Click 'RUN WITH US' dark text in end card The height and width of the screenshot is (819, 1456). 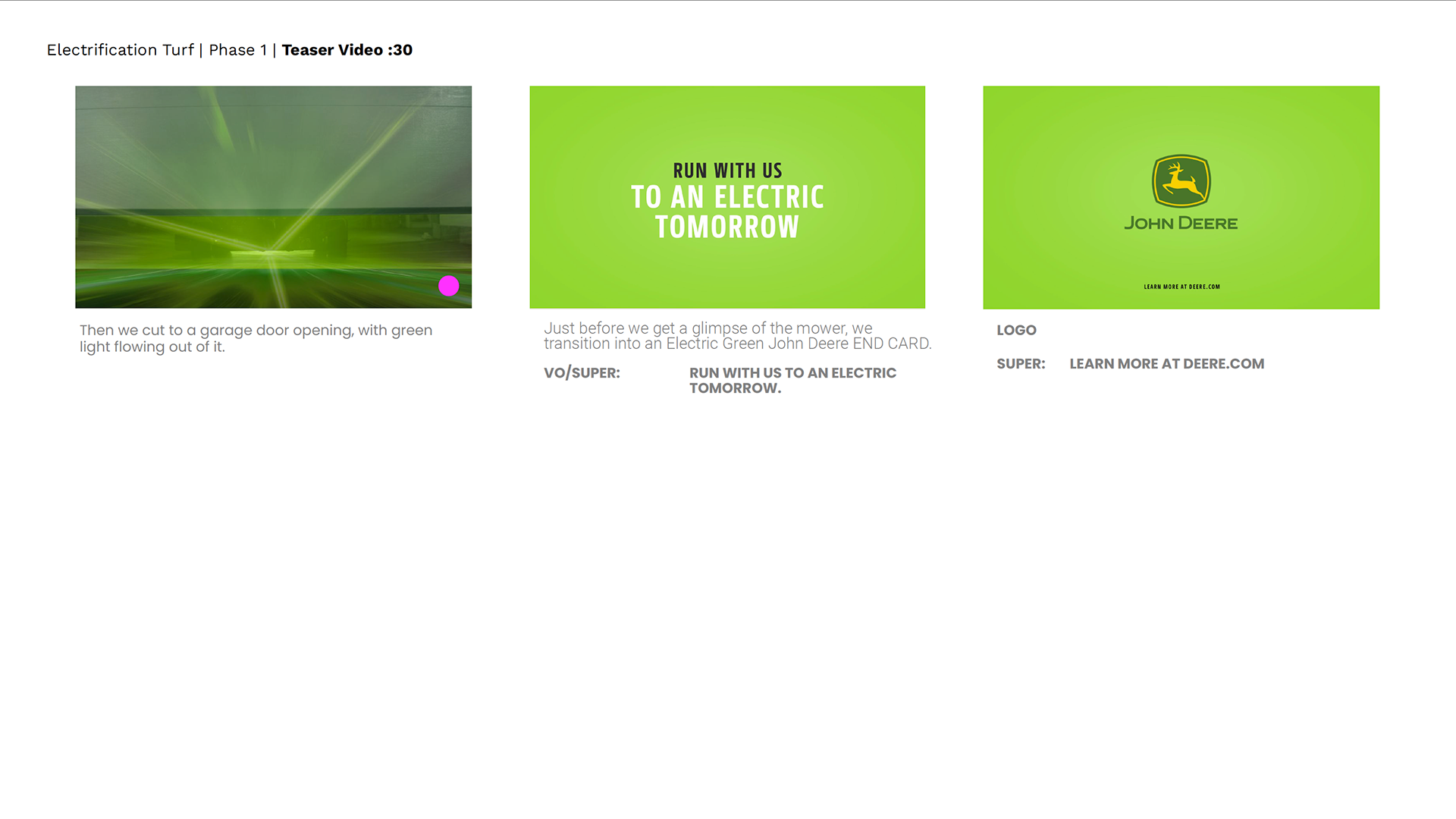click(x=727, y=171)
